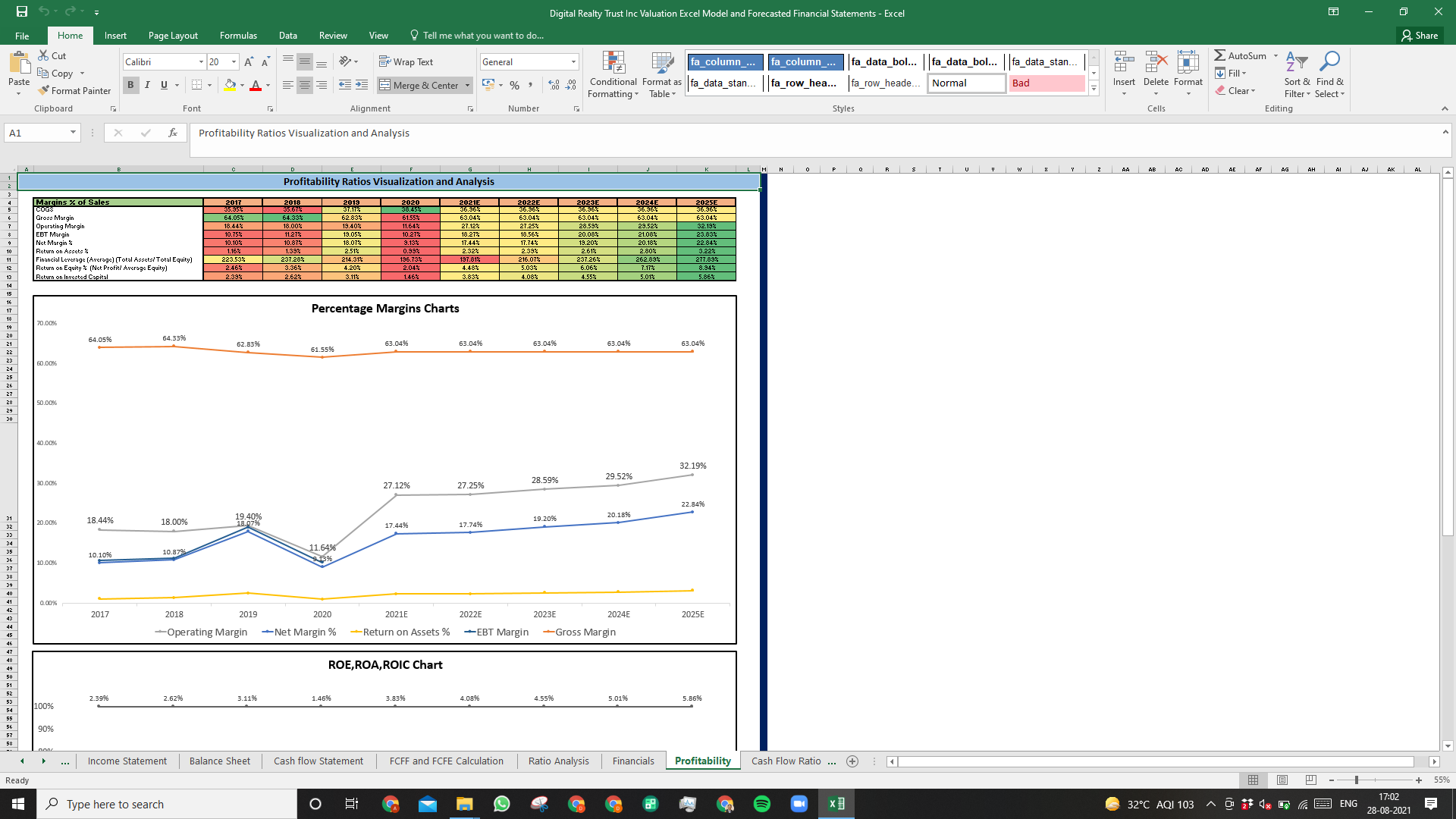The image size is (1456, 819).
Task: Switch to the Formulas ribbon tab
Action: pos(238,36)
